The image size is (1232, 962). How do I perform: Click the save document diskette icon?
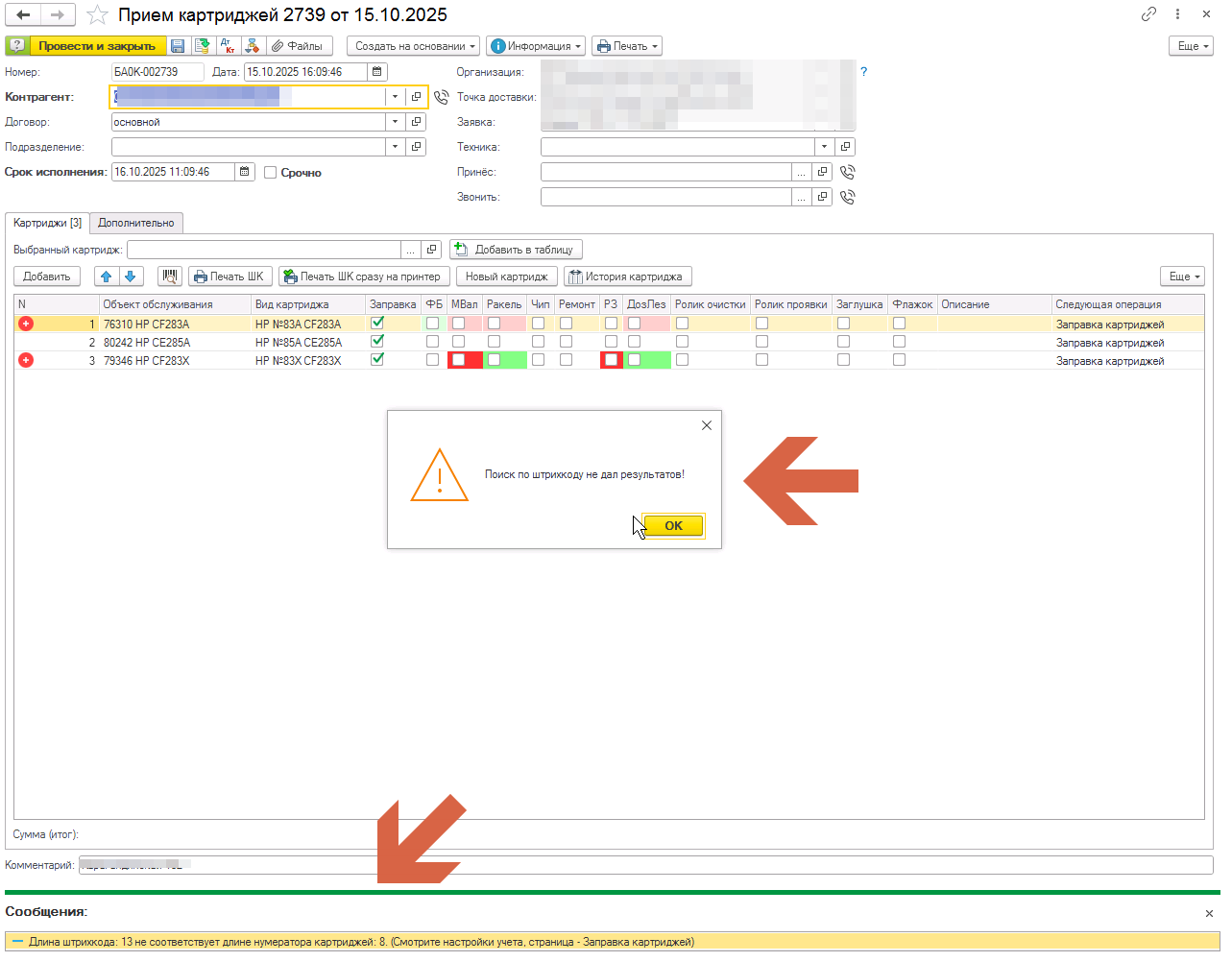(178, 46)
